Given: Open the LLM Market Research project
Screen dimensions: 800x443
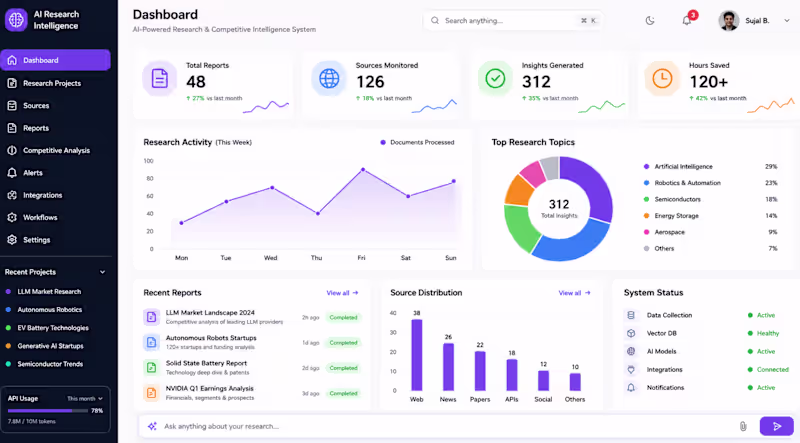Looking at the screenshot, I should click(49, 292).
